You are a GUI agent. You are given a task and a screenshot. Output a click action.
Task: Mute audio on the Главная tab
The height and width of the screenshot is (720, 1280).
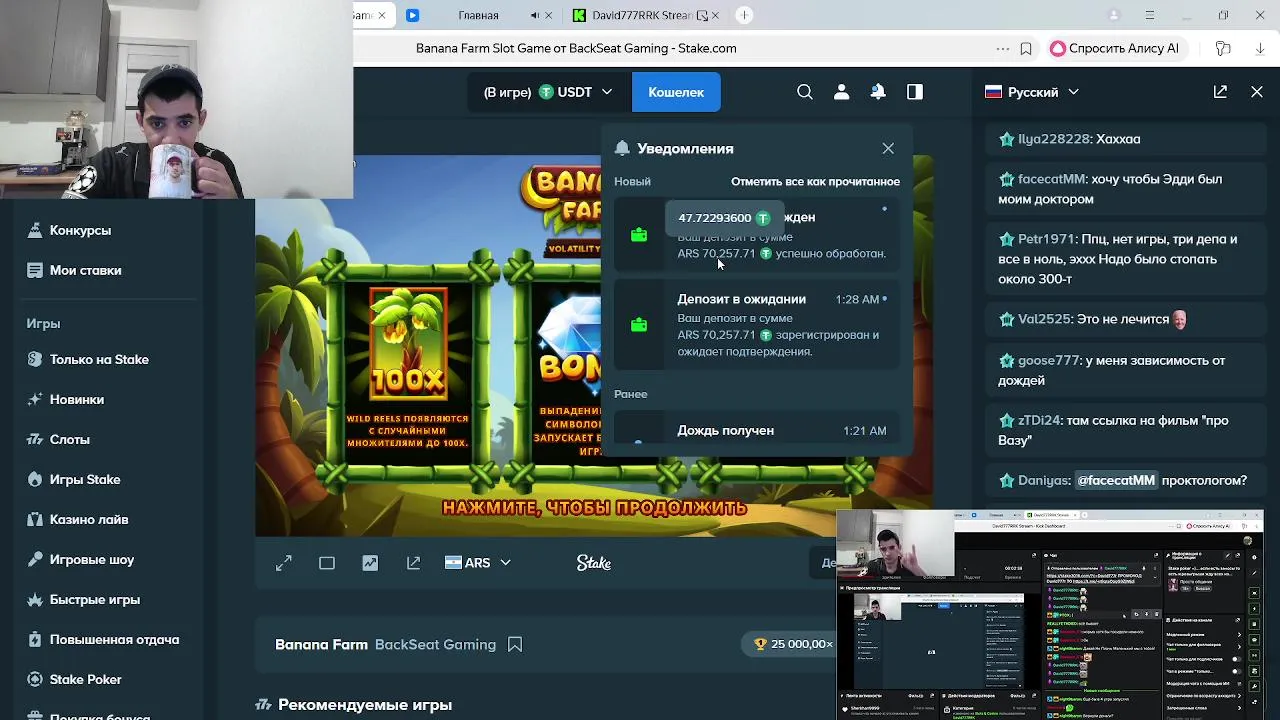(x=534, y=15)
